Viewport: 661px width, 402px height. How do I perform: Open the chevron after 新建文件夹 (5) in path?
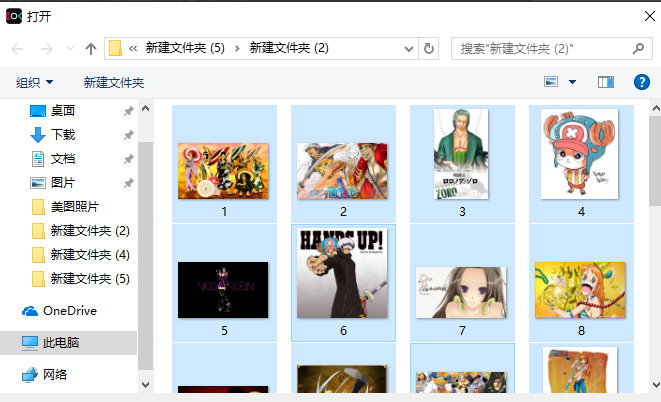(x=237, y=48)
